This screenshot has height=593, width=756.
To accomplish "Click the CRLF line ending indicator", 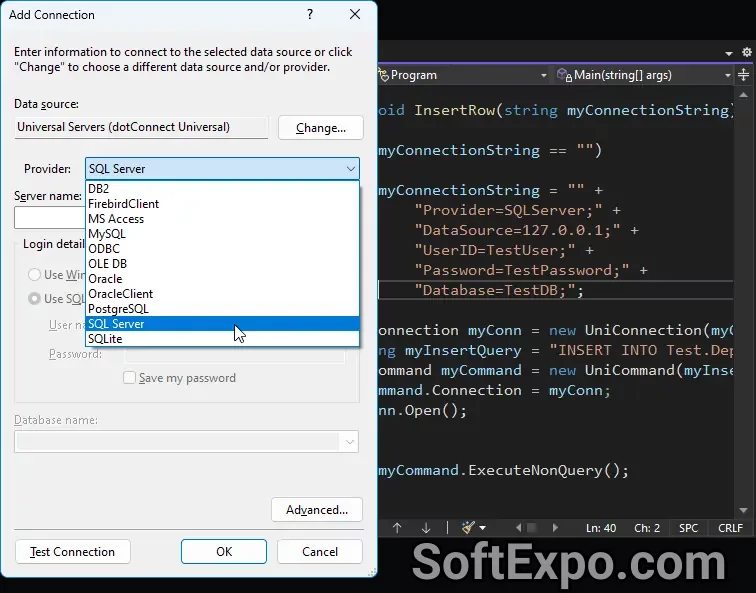I will [730, 528].
